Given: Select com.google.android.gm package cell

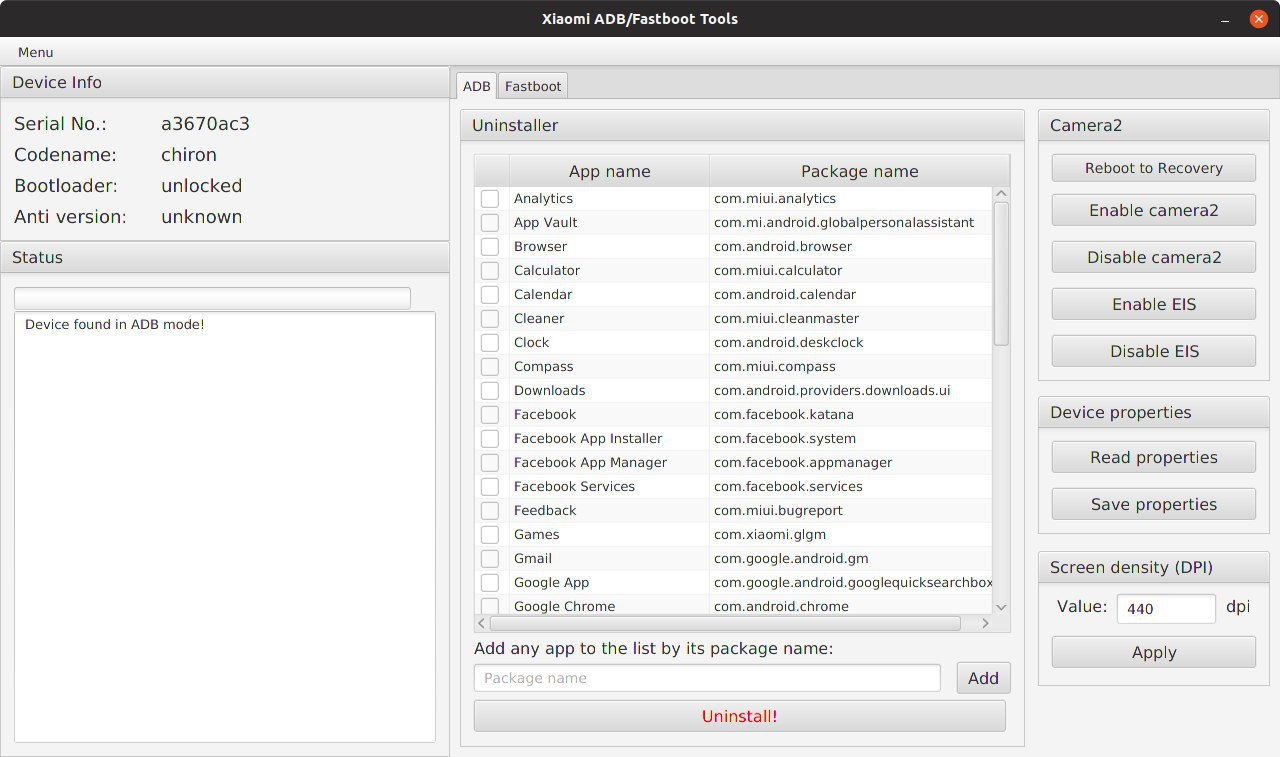Looking at the screenshot, I should click(851, 559).
